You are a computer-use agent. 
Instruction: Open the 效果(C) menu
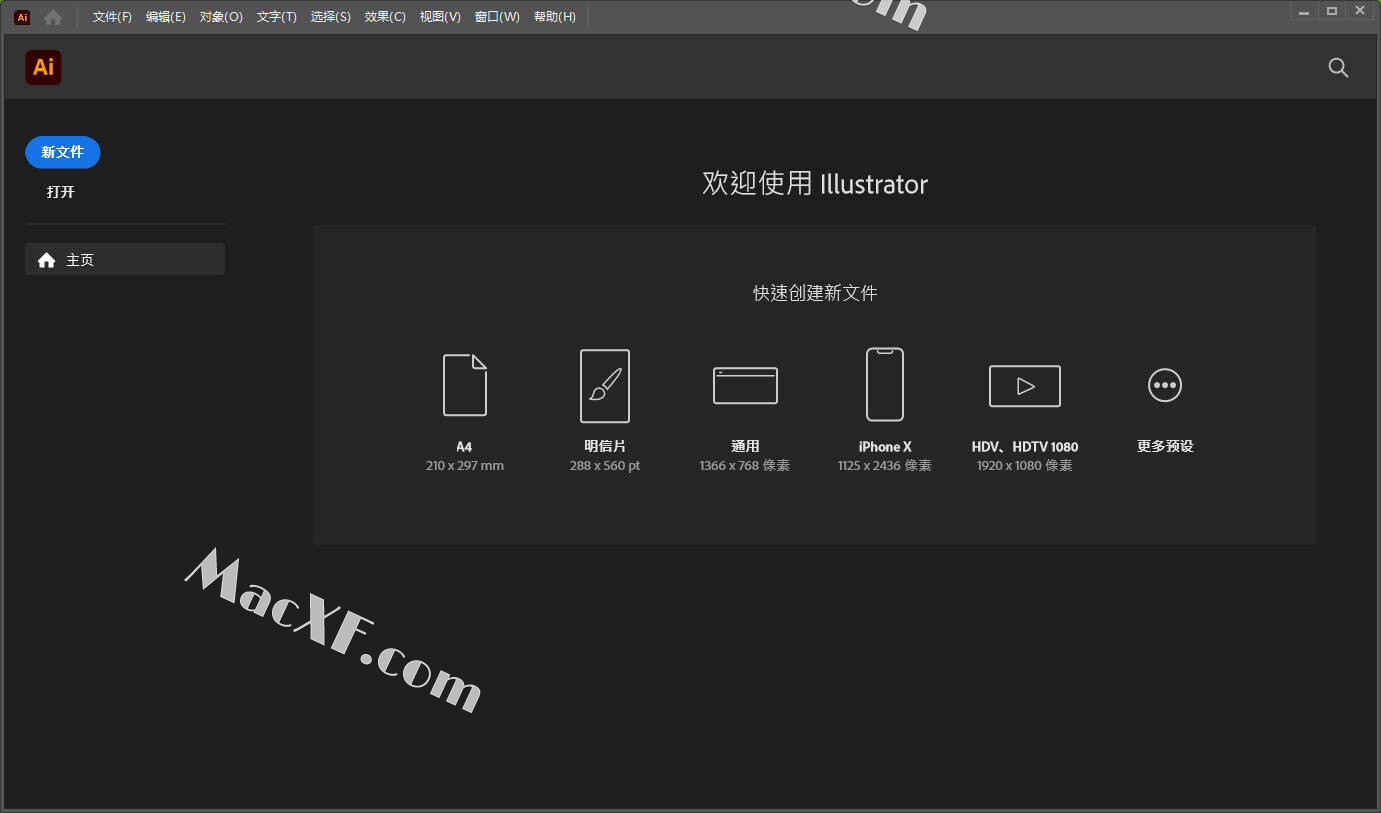(385, 17)
